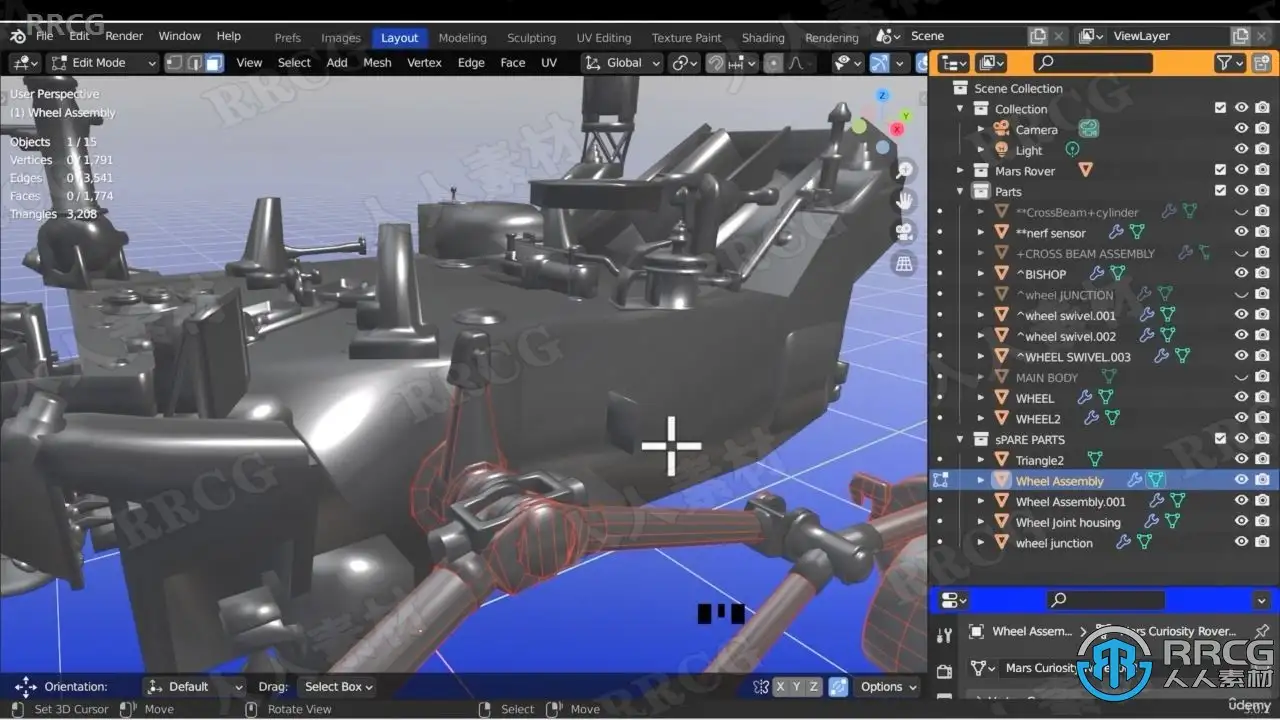
Task: Open the Mesh menu in viewport header
Action: [377, 63]
